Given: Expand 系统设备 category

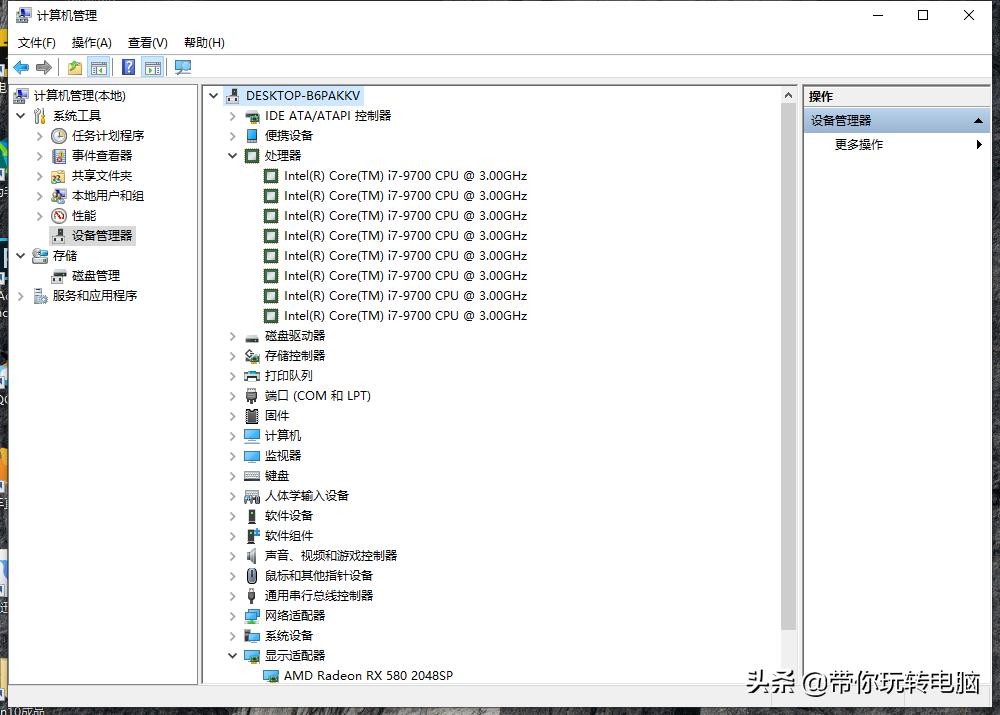Looking at the screenshot, I should [233, 636].
